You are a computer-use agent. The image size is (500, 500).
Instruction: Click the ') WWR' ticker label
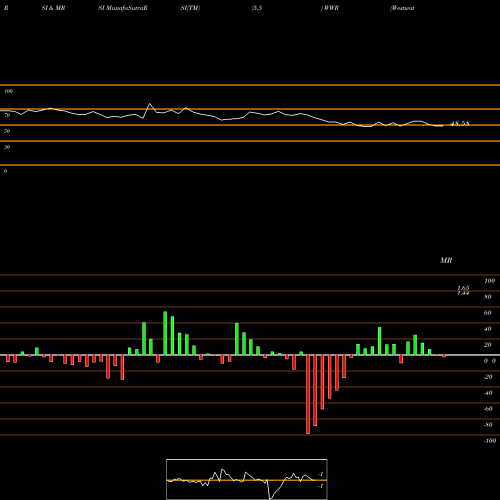(329, 8)
